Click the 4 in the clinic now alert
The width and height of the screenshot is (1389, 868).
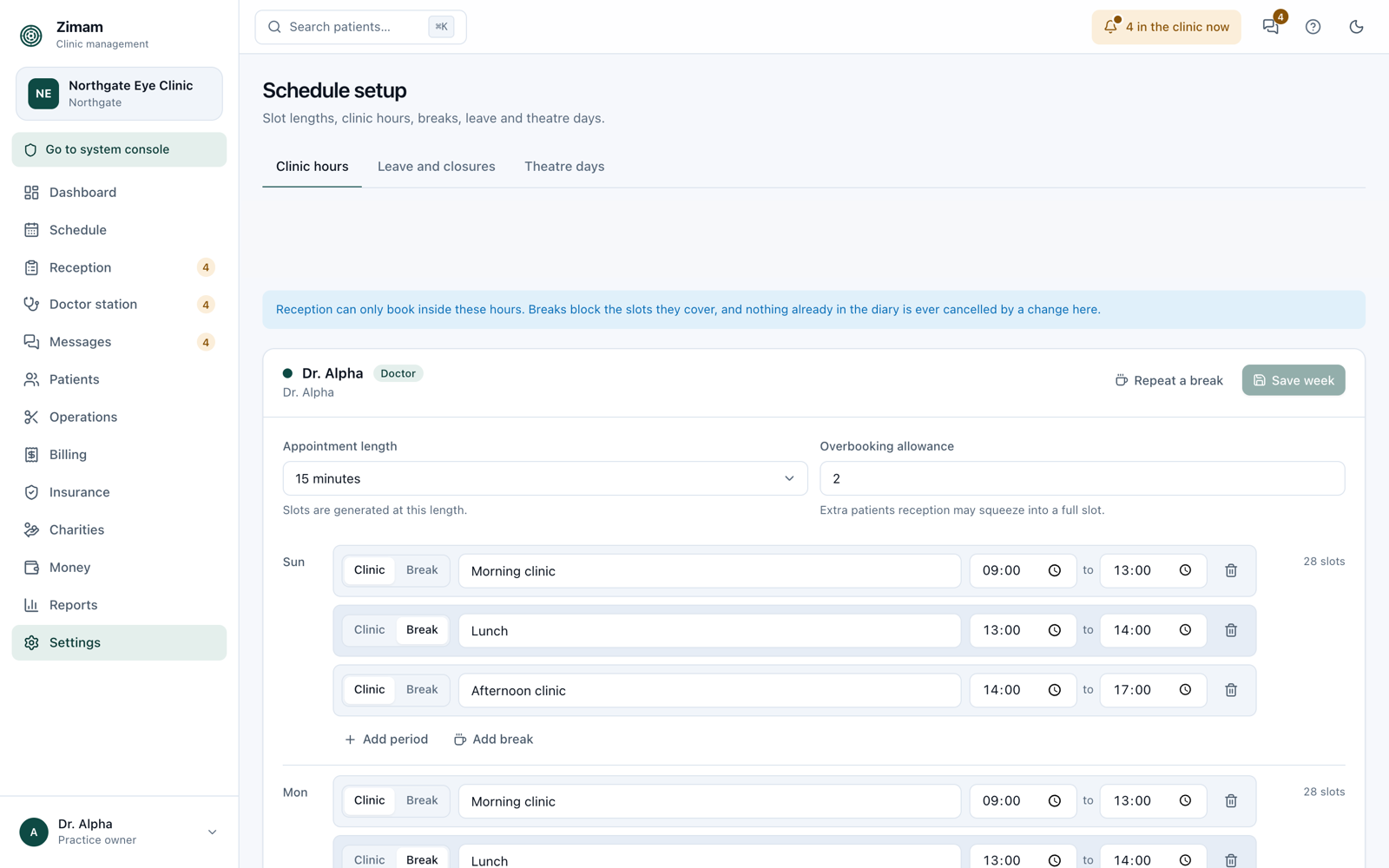[1166, 27]
